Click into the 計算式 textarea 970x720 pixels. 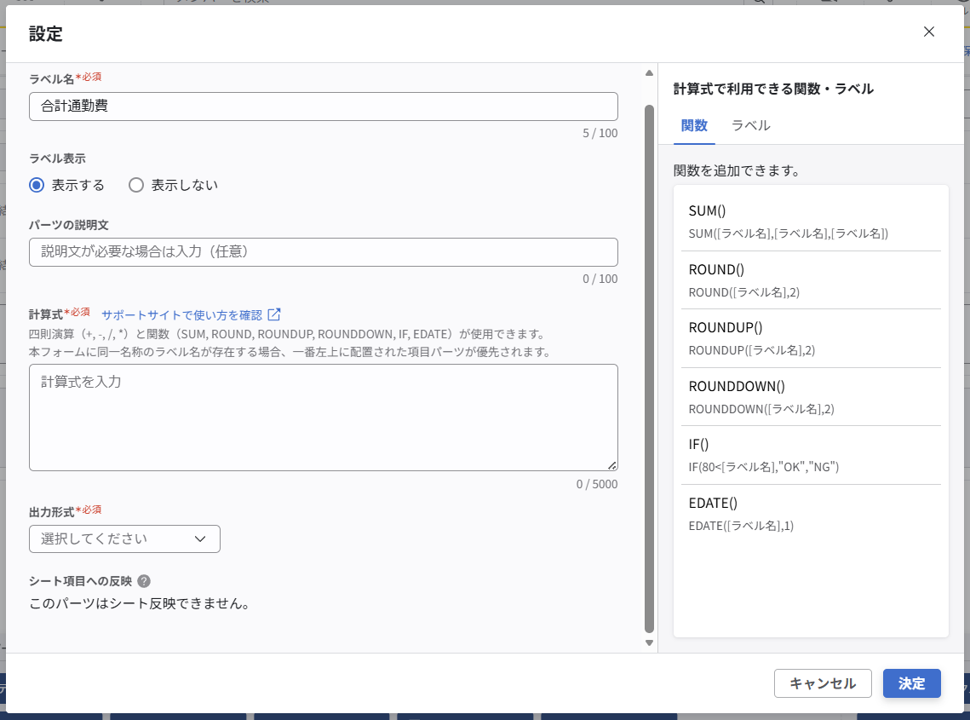tap(323, 418)
